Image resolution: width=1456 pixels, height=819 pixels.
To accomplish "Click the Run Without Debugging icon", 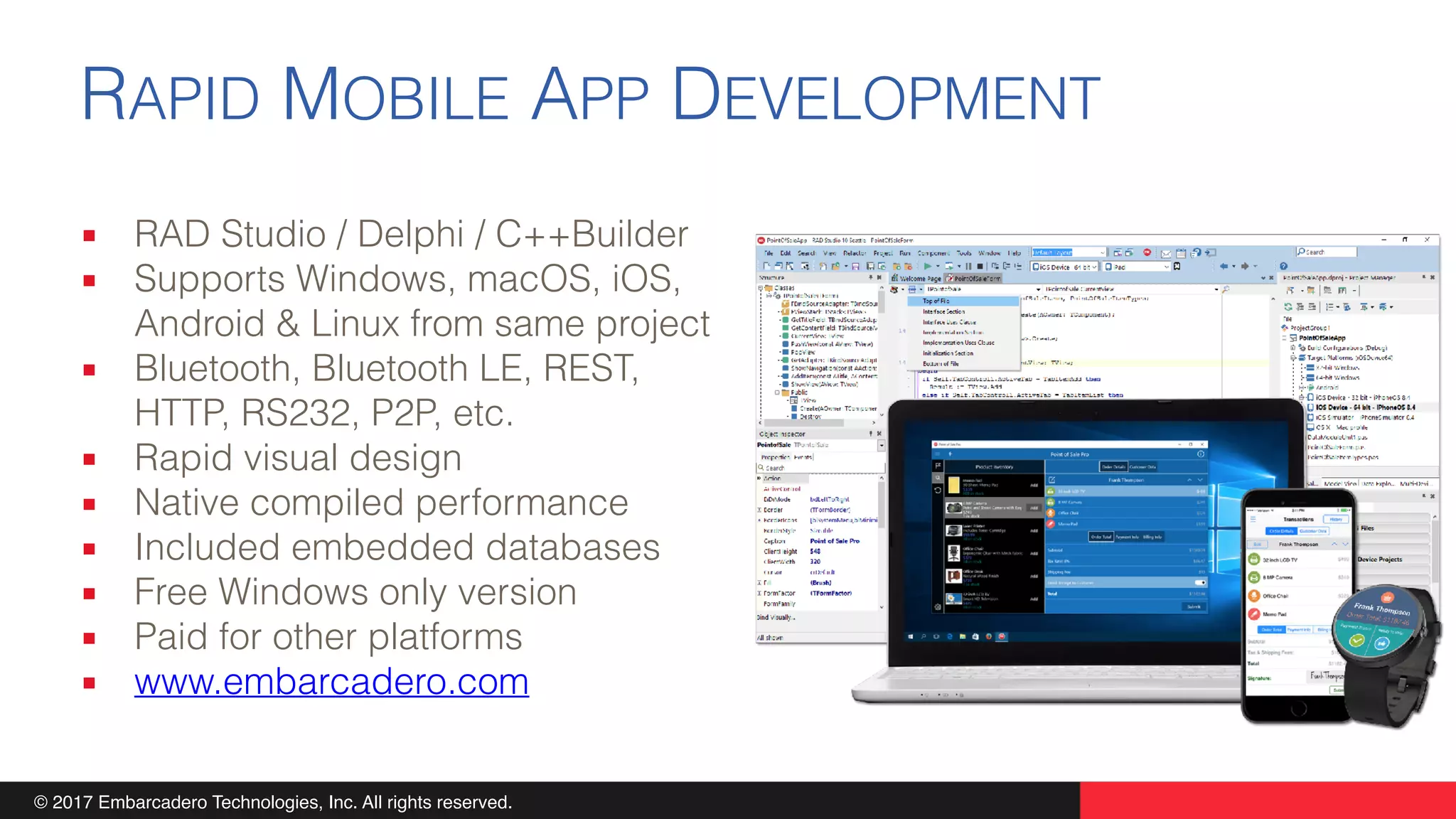I will click(x=949, y=267).
